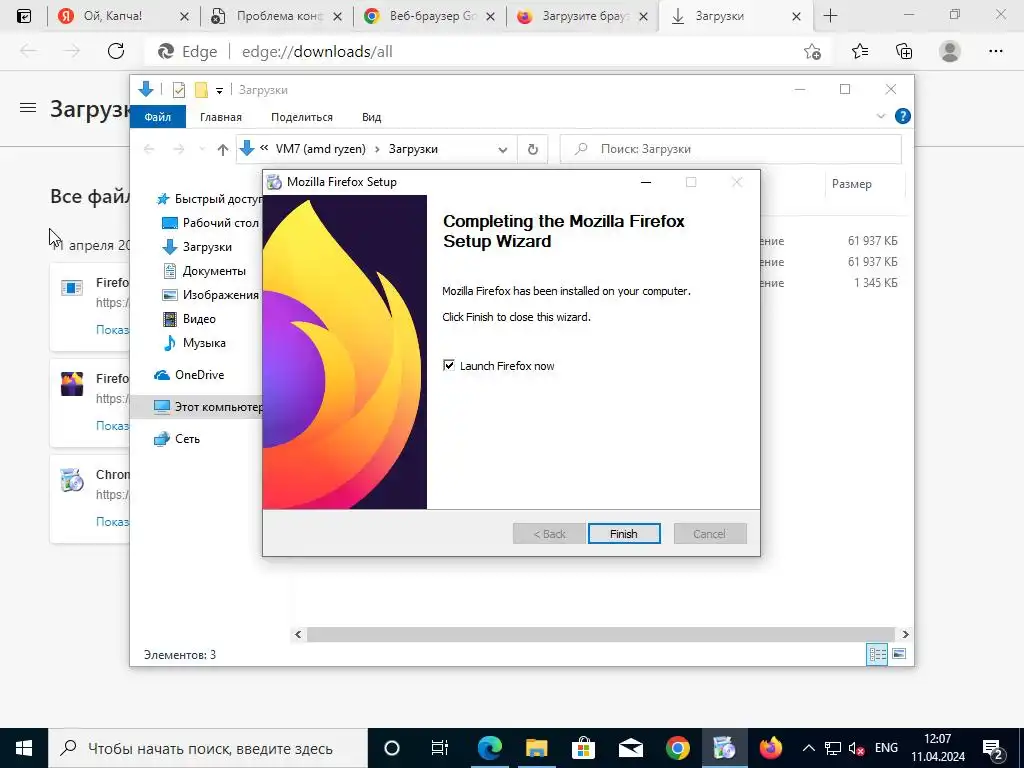1024x768 pixels.
Task: Uncheck Launch Firefox now checkbox
Action: point(449,365)
